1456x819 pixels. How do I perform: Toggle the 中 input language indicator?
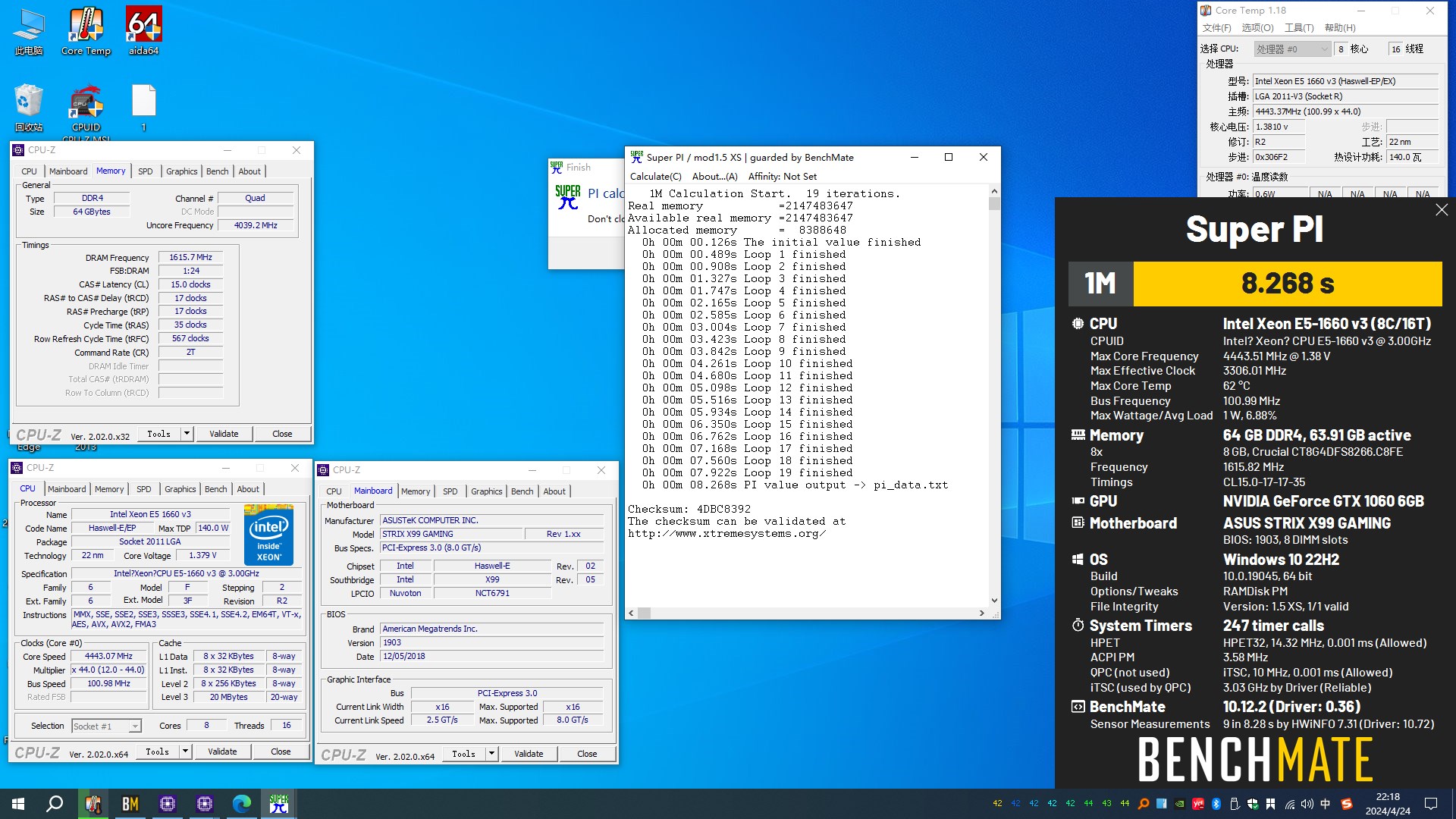coord(1326,804)
